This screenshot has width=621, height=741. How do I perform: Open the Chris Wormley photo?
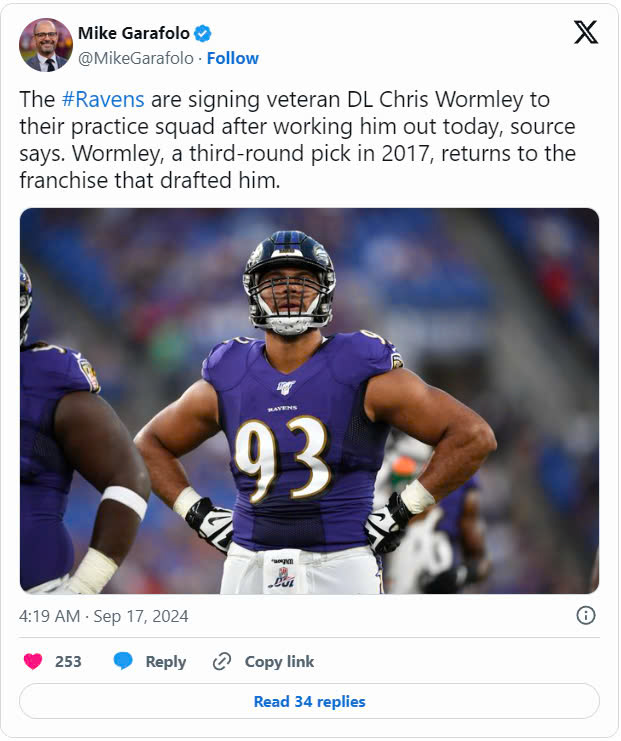pyautogui.click(x=309, y=401)
